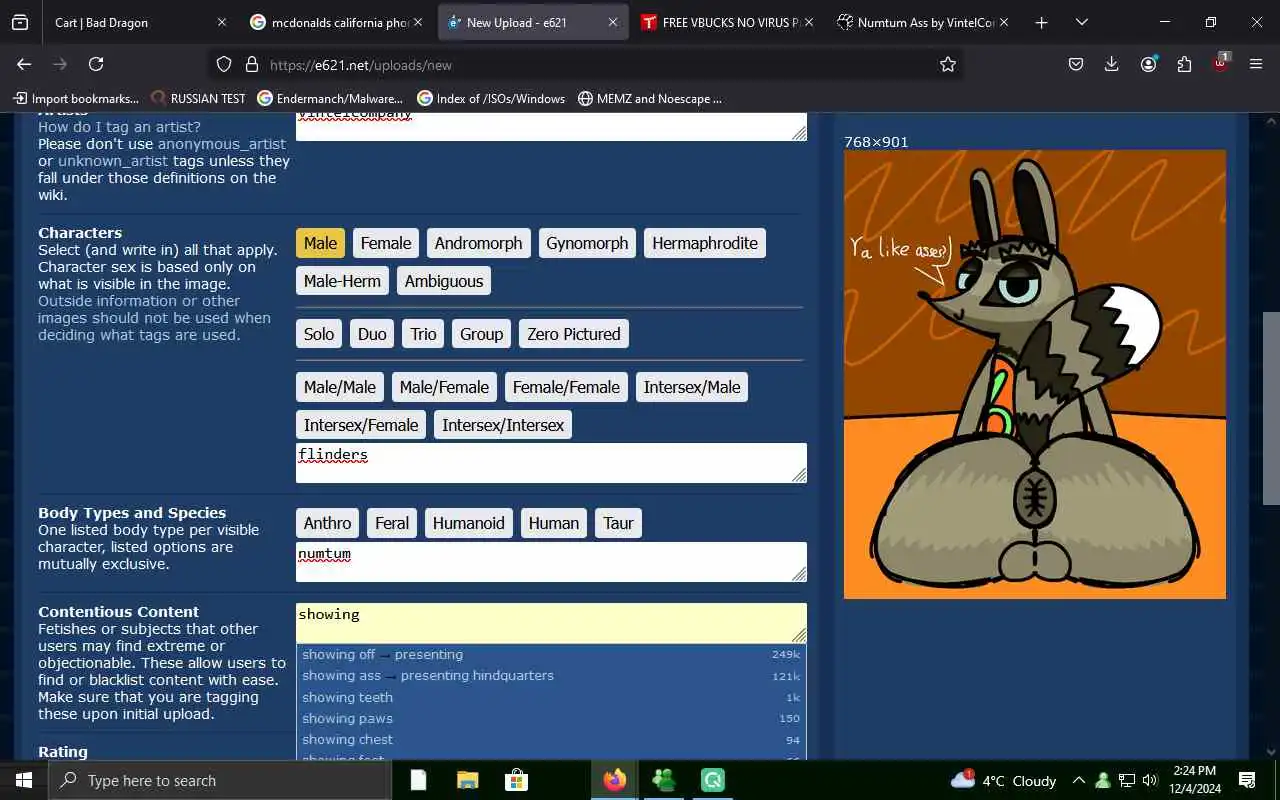Choose the showing chest suggestion

coord(551,740)
